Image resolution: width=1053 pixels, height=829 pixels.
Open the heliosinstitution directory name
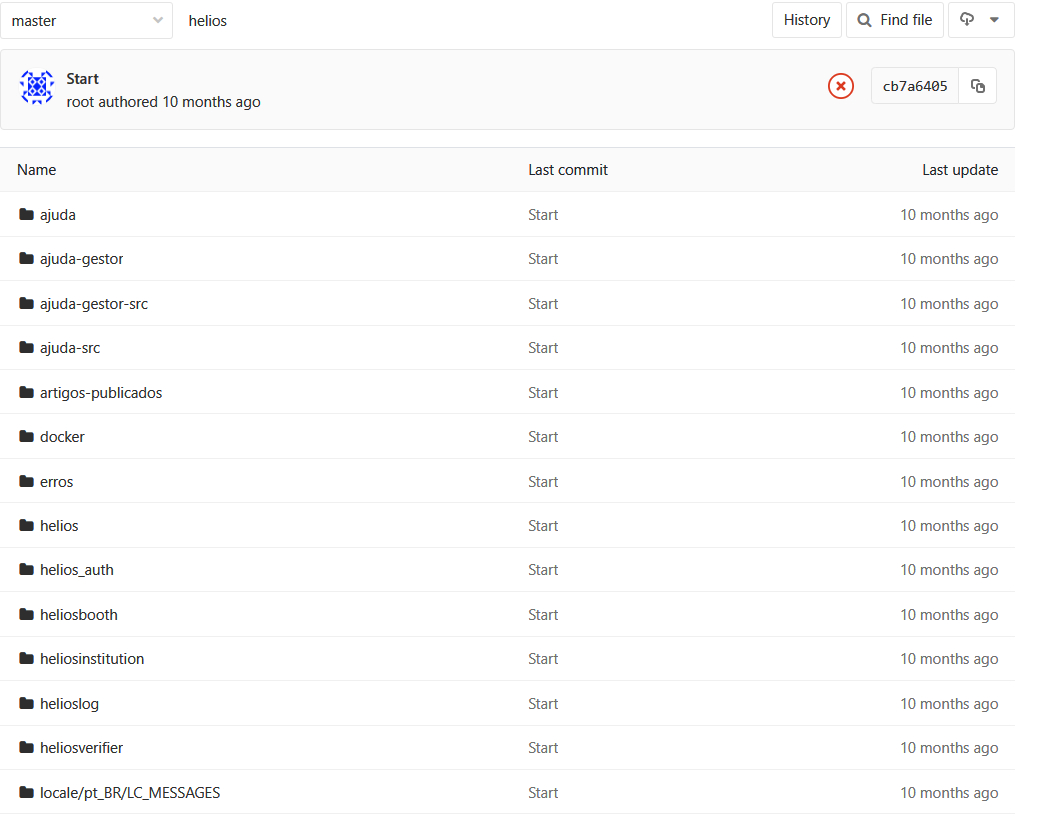92,658
